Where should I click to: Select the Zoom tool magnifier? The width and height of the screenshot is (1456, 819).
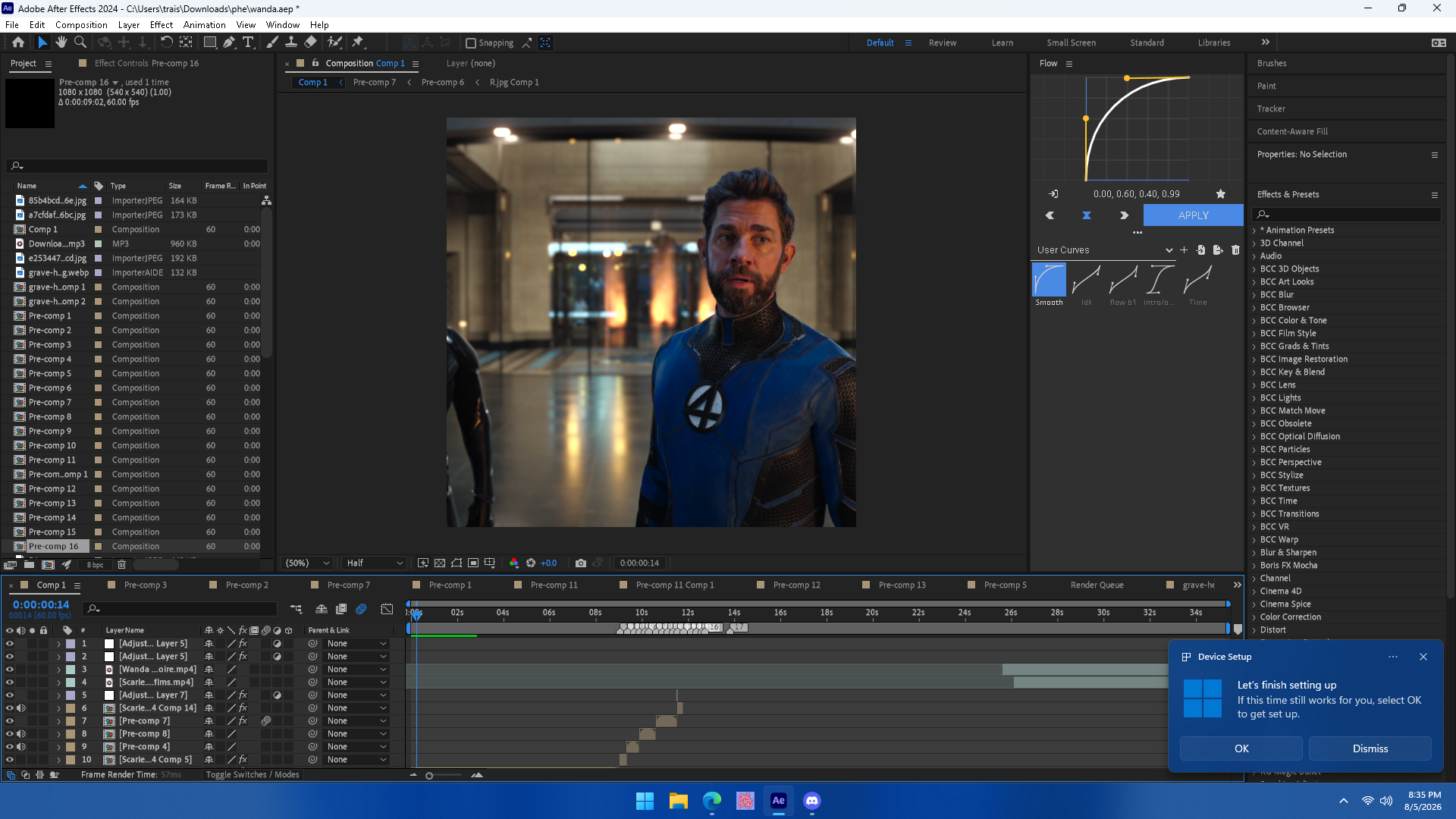tap(80, 42)
